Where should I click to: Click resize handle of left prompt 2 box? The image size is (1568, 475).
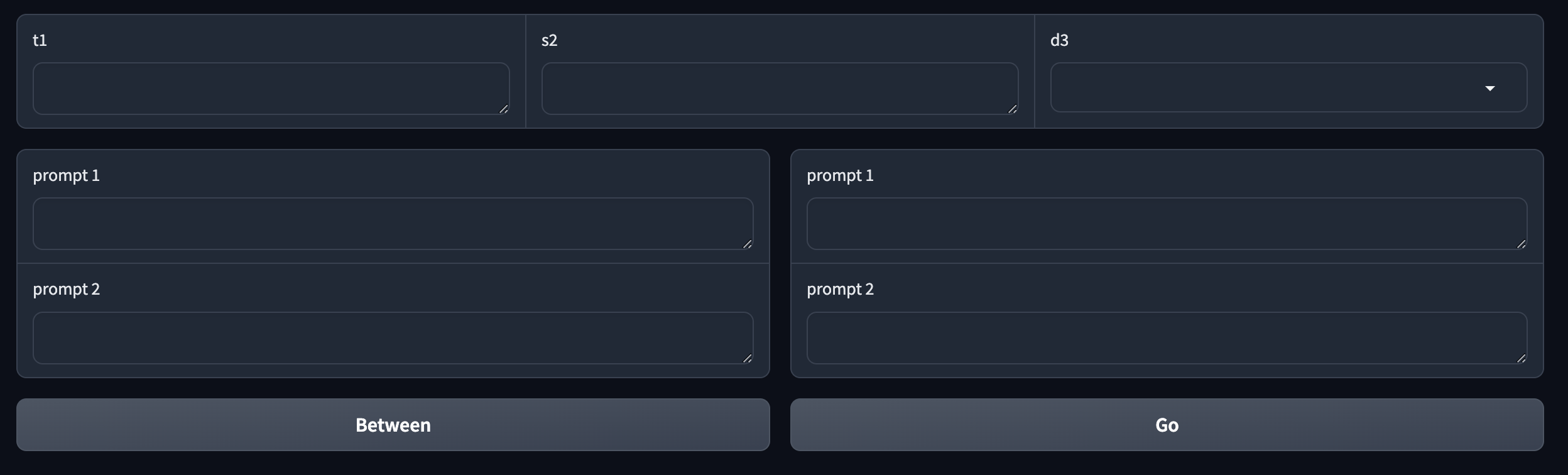tap(748, 359)
